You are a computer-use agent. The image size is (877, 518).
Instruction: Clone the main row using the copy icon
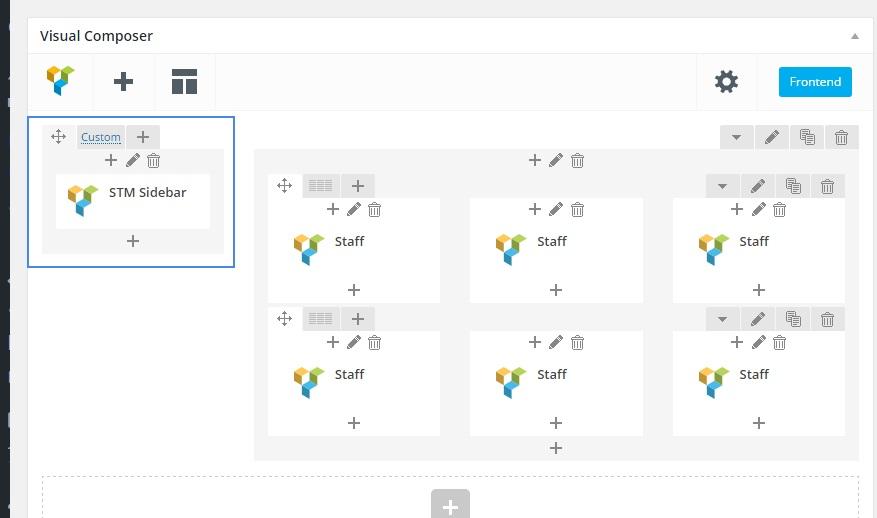click(807, 137)
